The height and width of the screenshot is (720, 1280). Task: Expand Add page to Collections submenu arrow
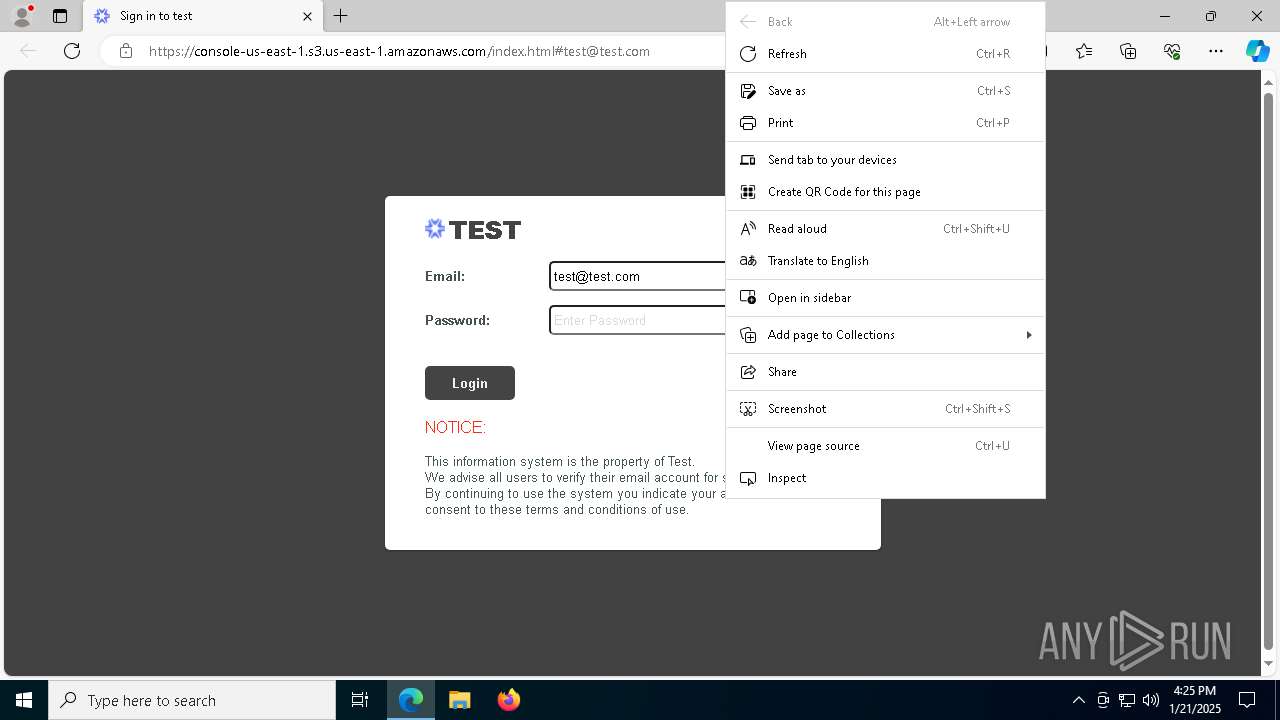[x=1029, y=335]
